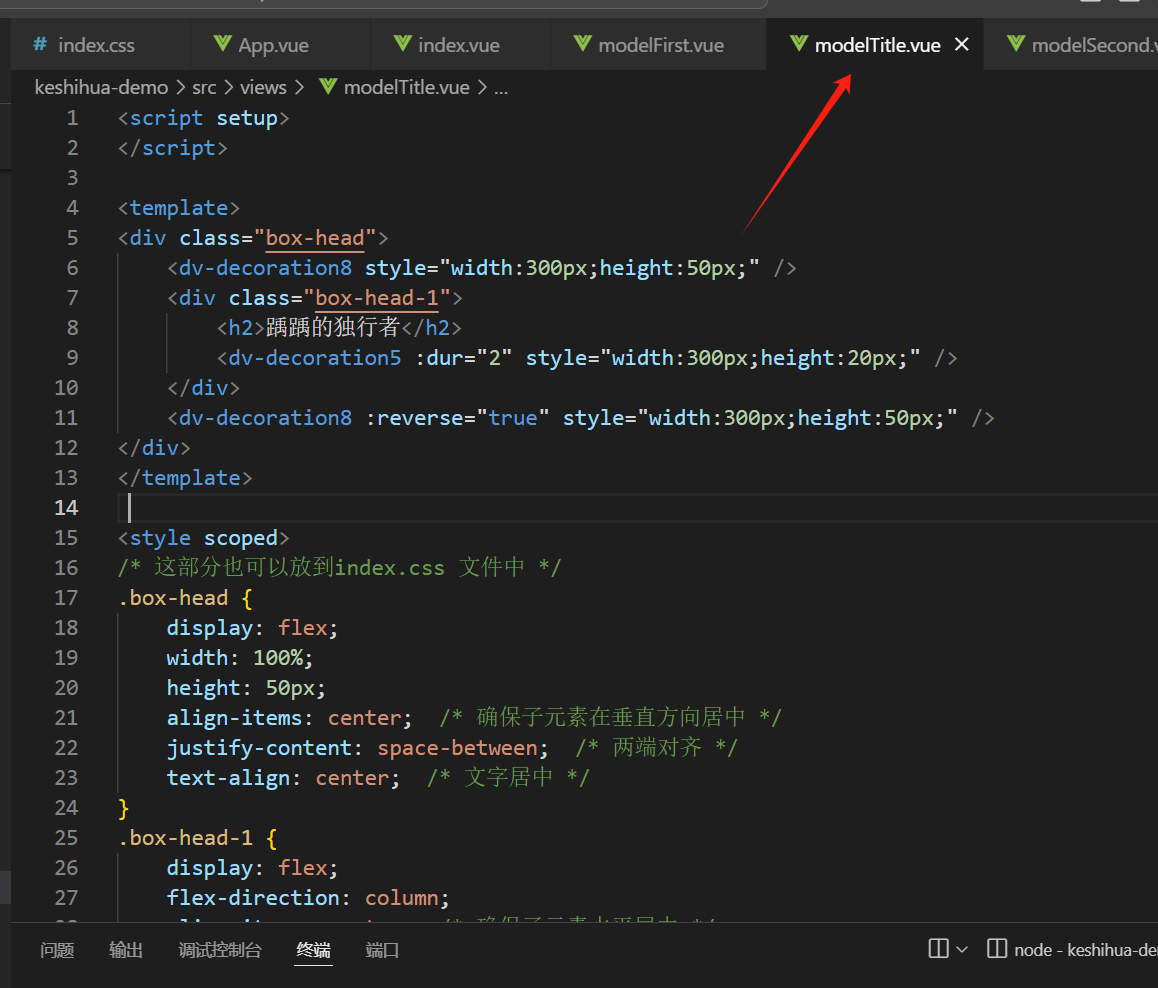Select the node - keshihua-demo terminal entry
Image resolution: width=1158 pixels, height=988 pixels.
point(1072,950)
